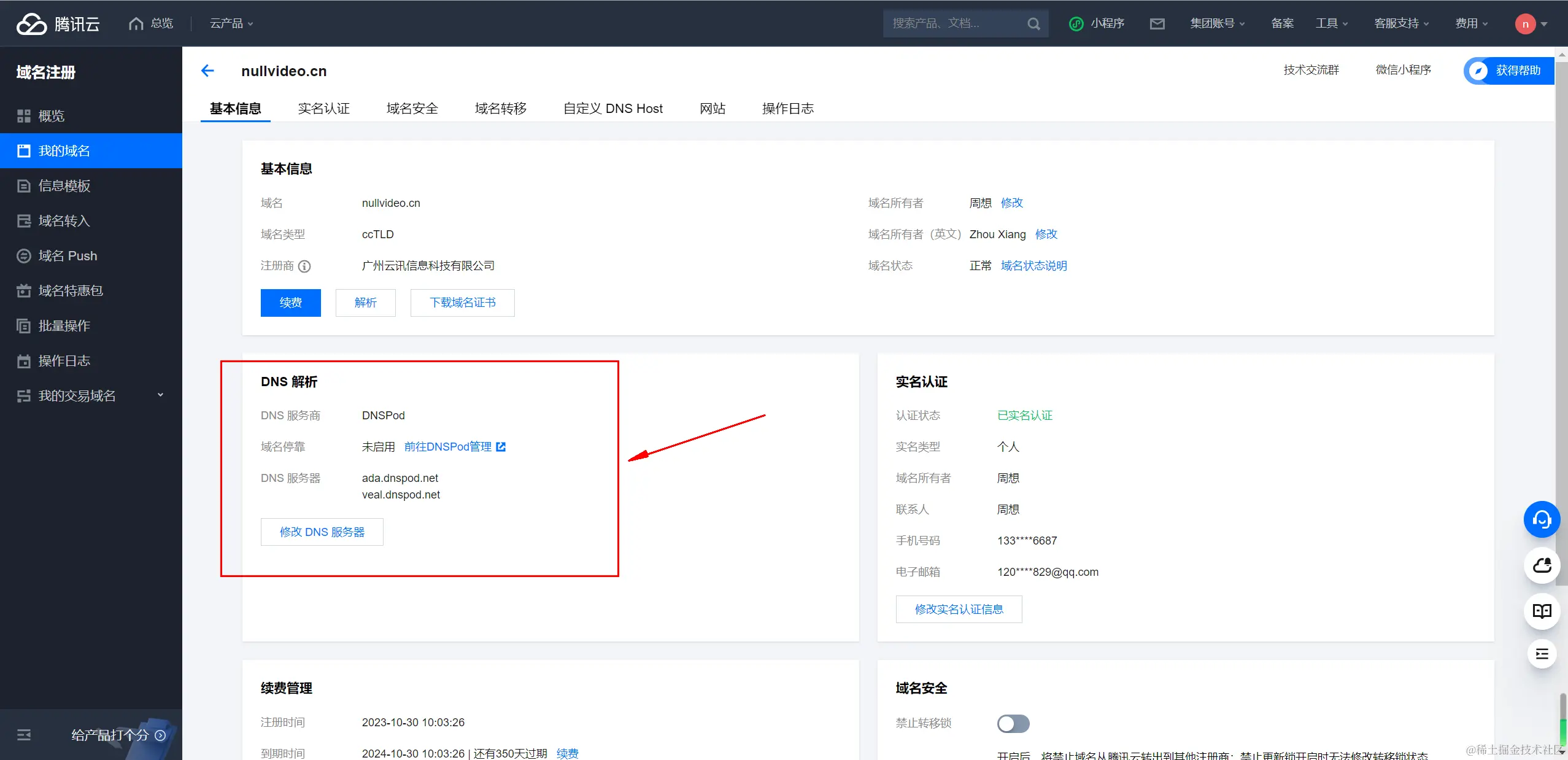Viewport: 1568px width, 760px height.
Task: Click the 修改 DNS 服务器 button
Action: click(322, 532)
